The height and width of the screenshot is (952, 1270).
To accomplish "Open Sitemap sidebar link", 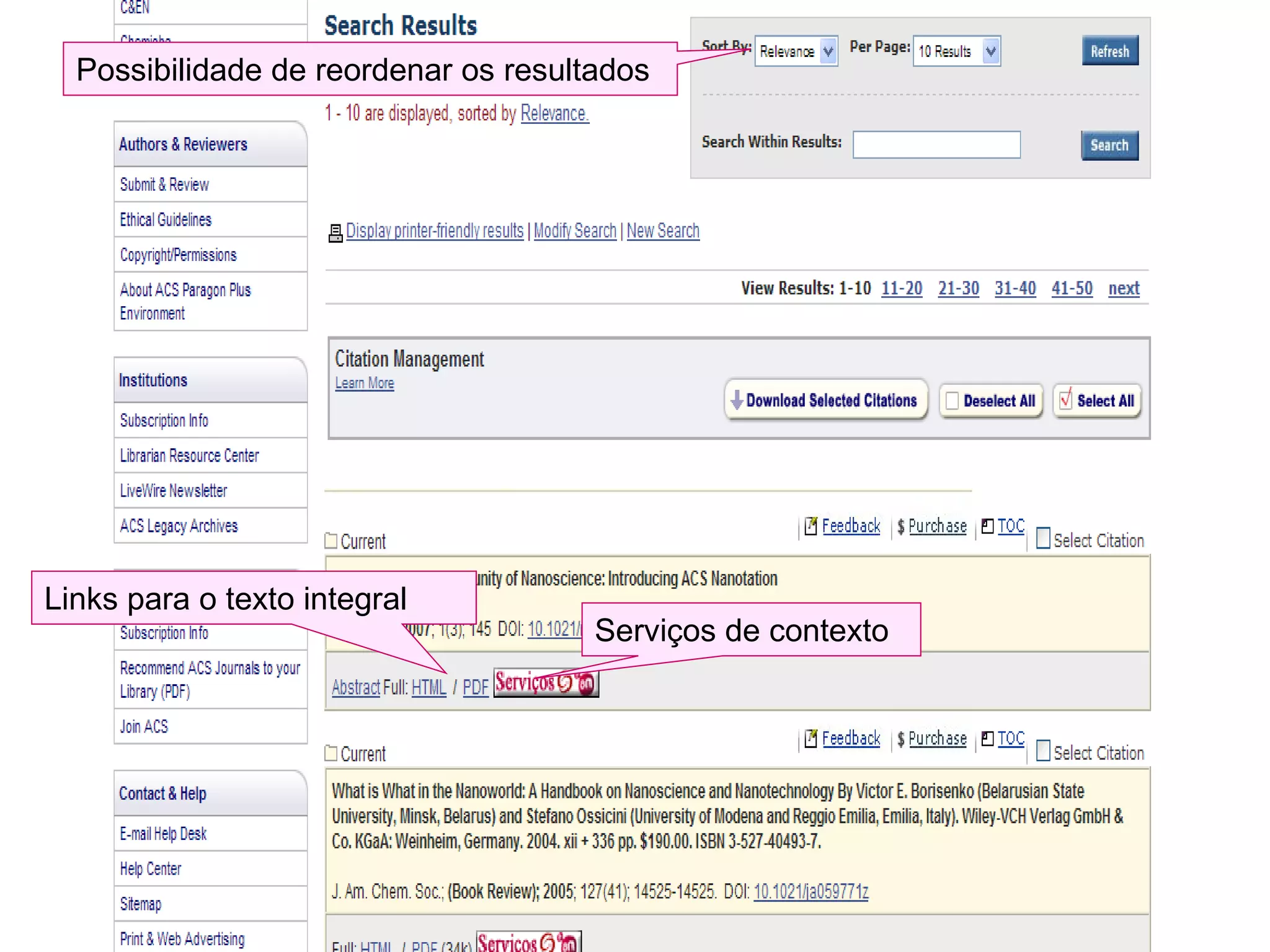I will point(140,904).
